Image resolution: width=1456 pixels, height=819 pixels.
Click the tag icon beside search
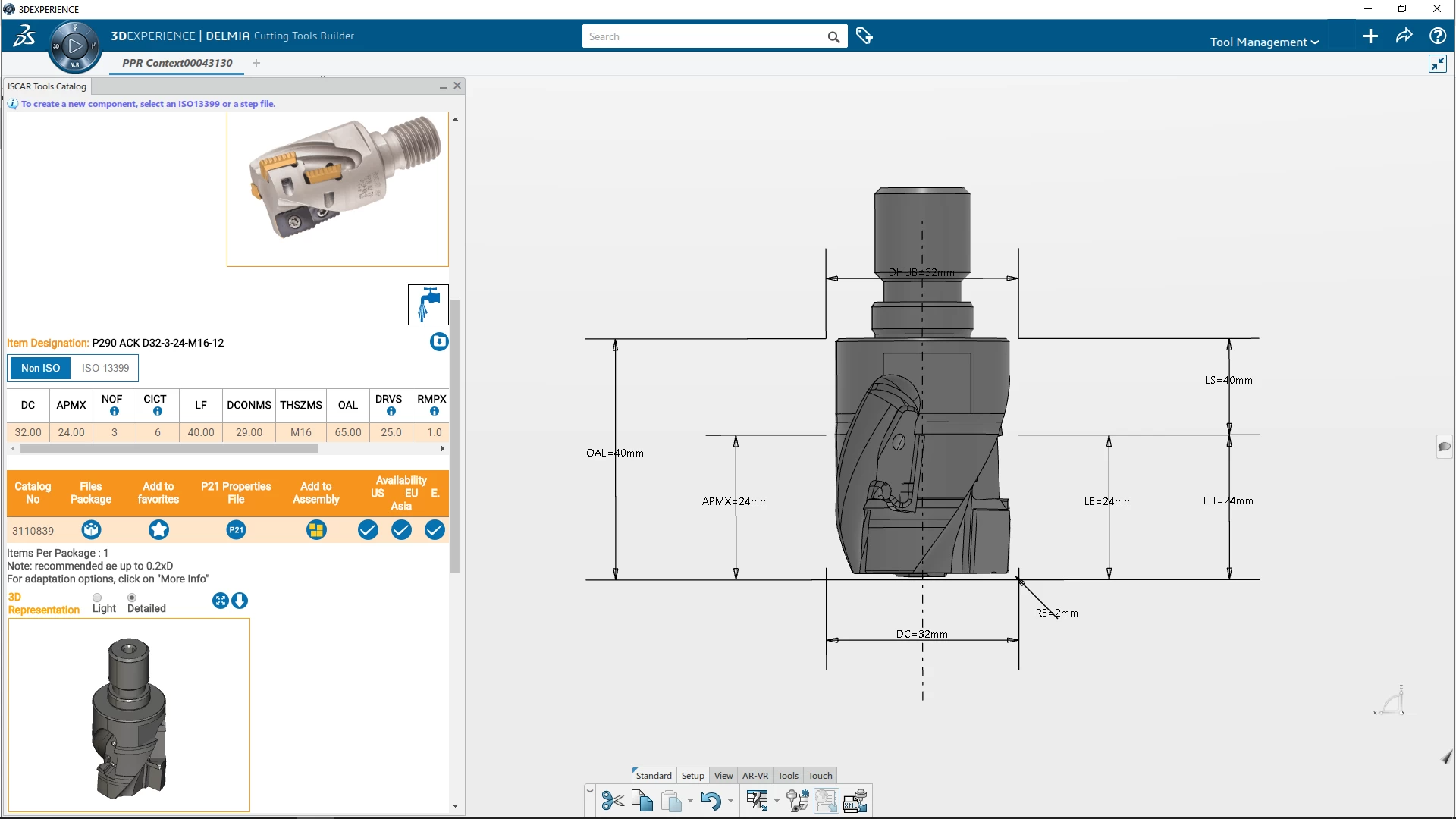(x=864, y=36)
